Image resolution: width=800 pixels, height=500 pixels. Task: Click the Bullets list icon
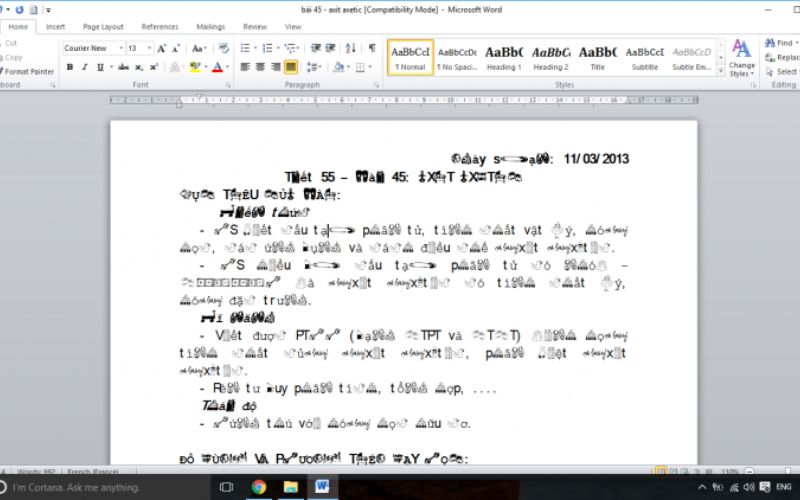[245, 48]
